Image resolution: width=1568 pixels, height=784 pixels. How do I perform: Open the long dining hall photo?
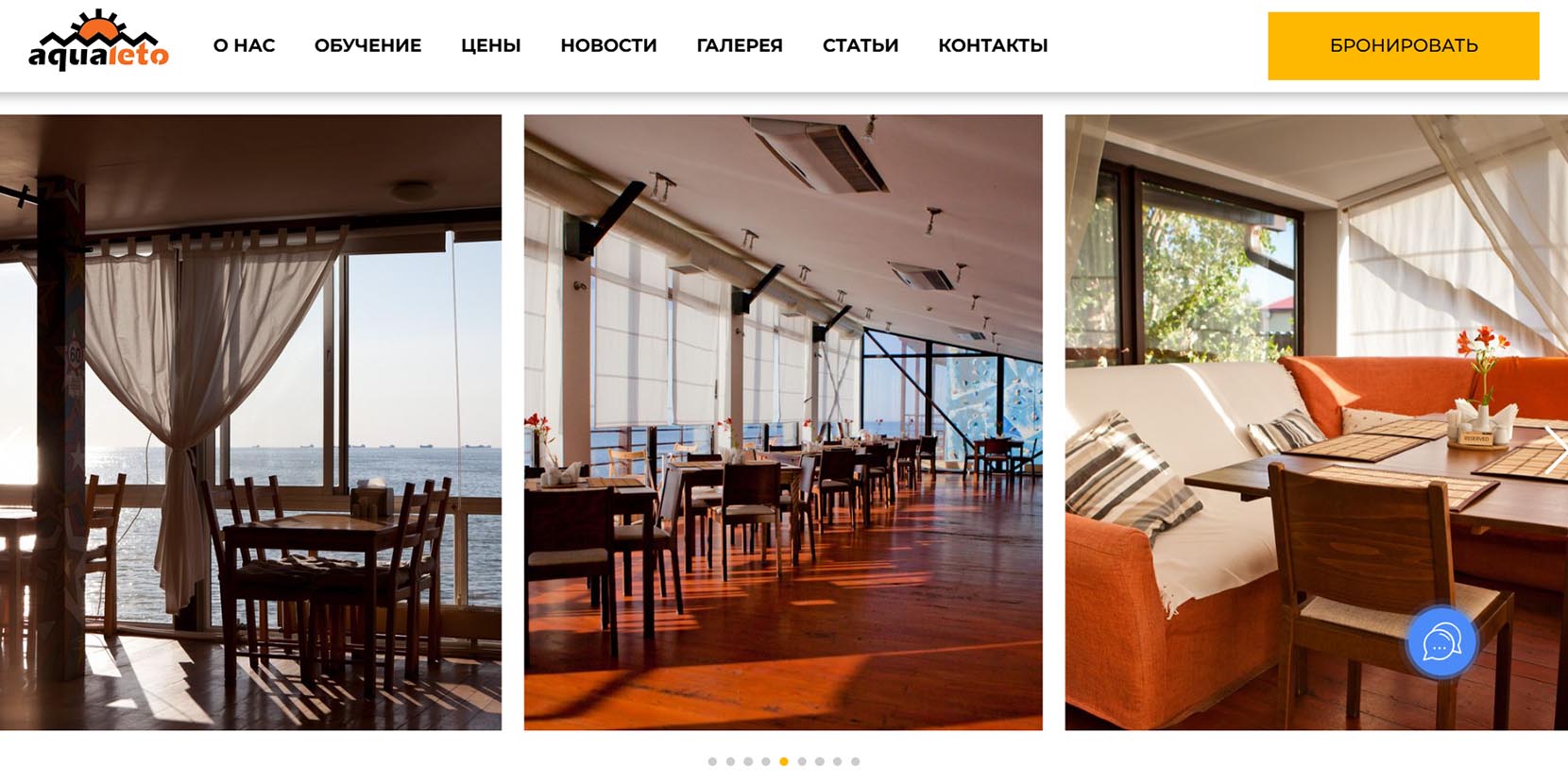point(783,422)
